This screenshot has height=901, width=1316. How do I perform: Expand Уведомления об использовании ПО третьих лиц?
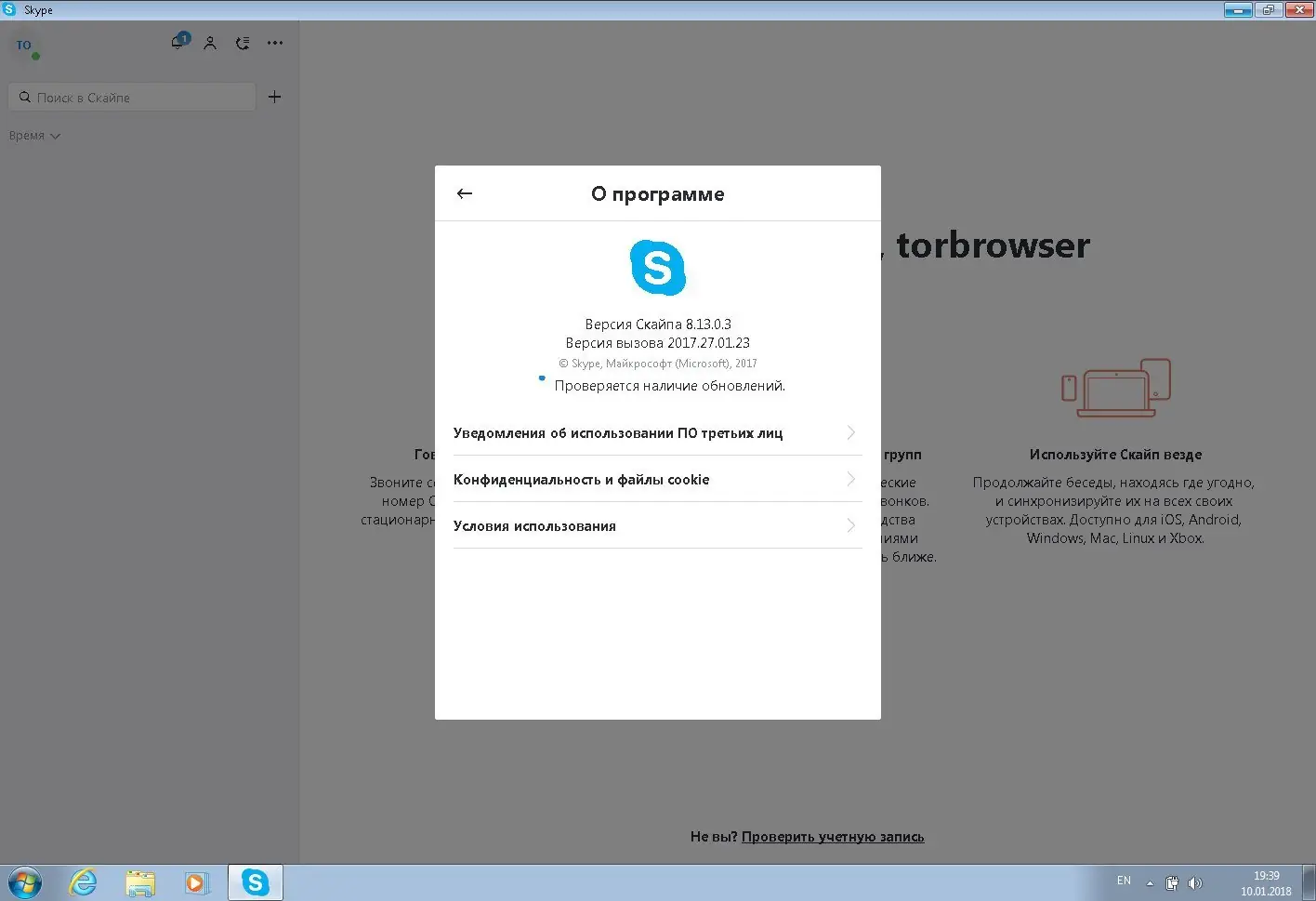(657, 432)
